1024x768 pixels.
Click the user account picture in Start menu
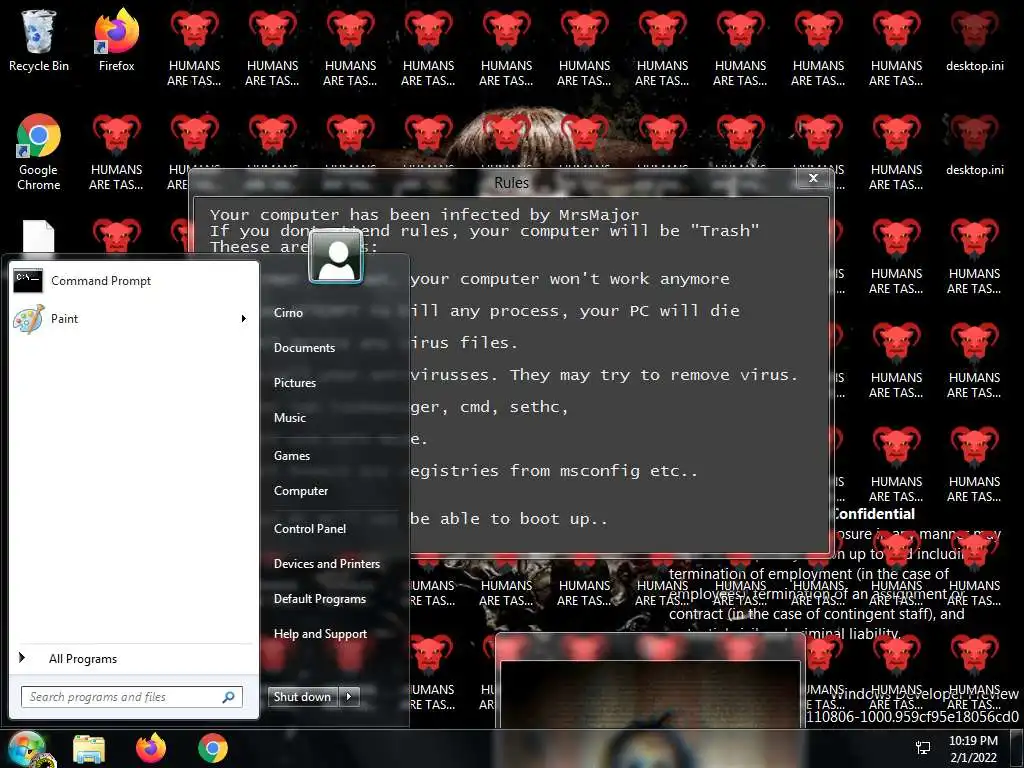pyautogui.click(x=336, y=257)
